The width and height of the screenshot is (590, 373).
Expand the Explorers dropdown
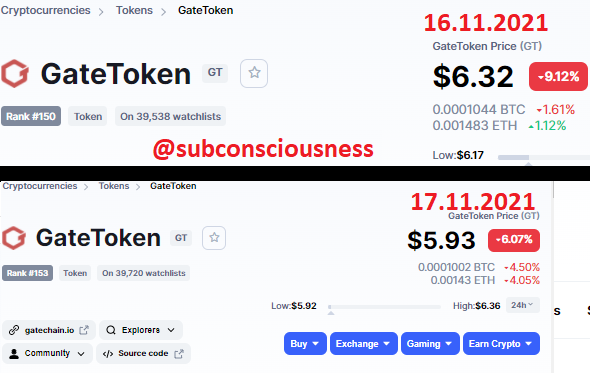coord(141,330)
